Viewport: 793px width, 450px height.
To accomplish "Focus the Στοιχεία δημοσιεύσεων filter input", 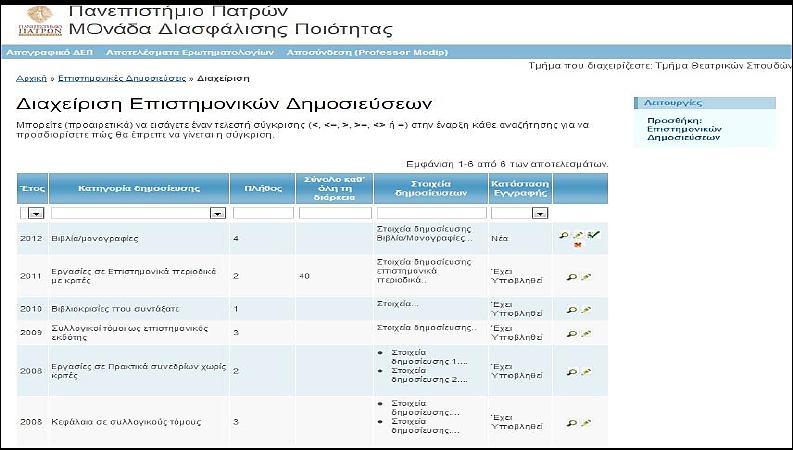I will (431, 213).
